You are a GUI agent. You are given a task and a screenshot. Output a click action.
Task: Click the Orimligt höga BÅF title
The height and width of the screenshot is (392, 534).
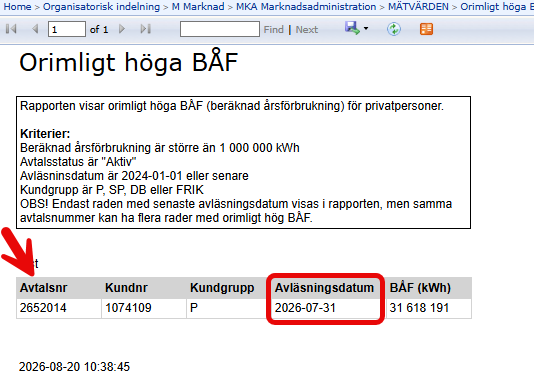(128, 62)
